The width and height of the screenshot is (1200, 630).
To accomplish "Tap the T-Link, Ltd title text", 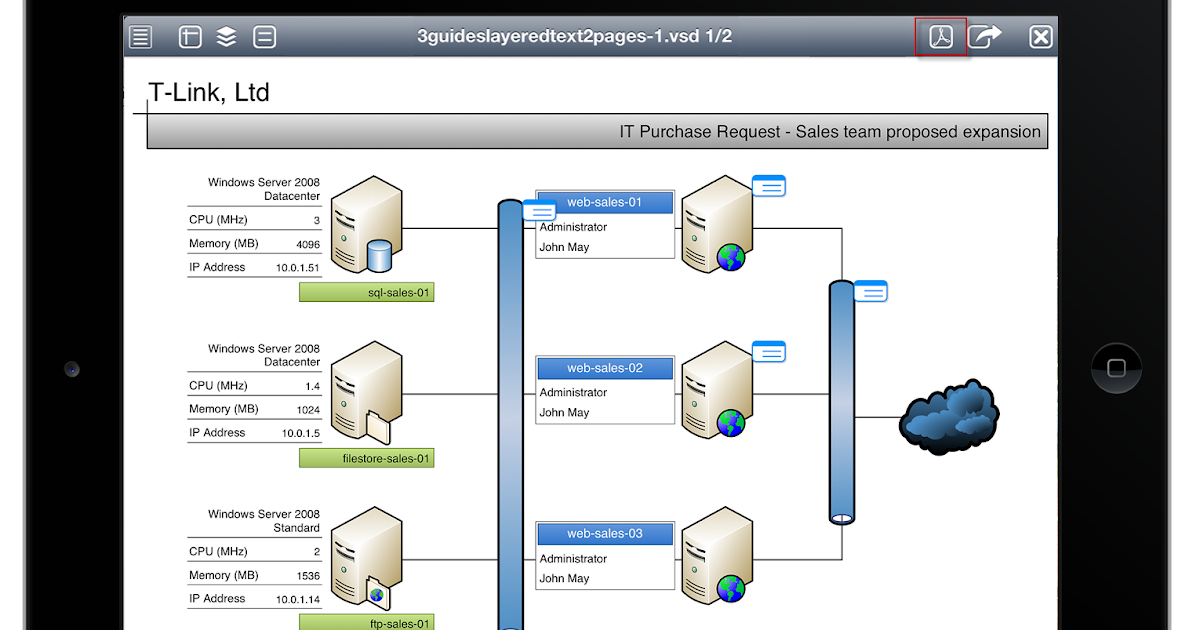I will point(209,93).
